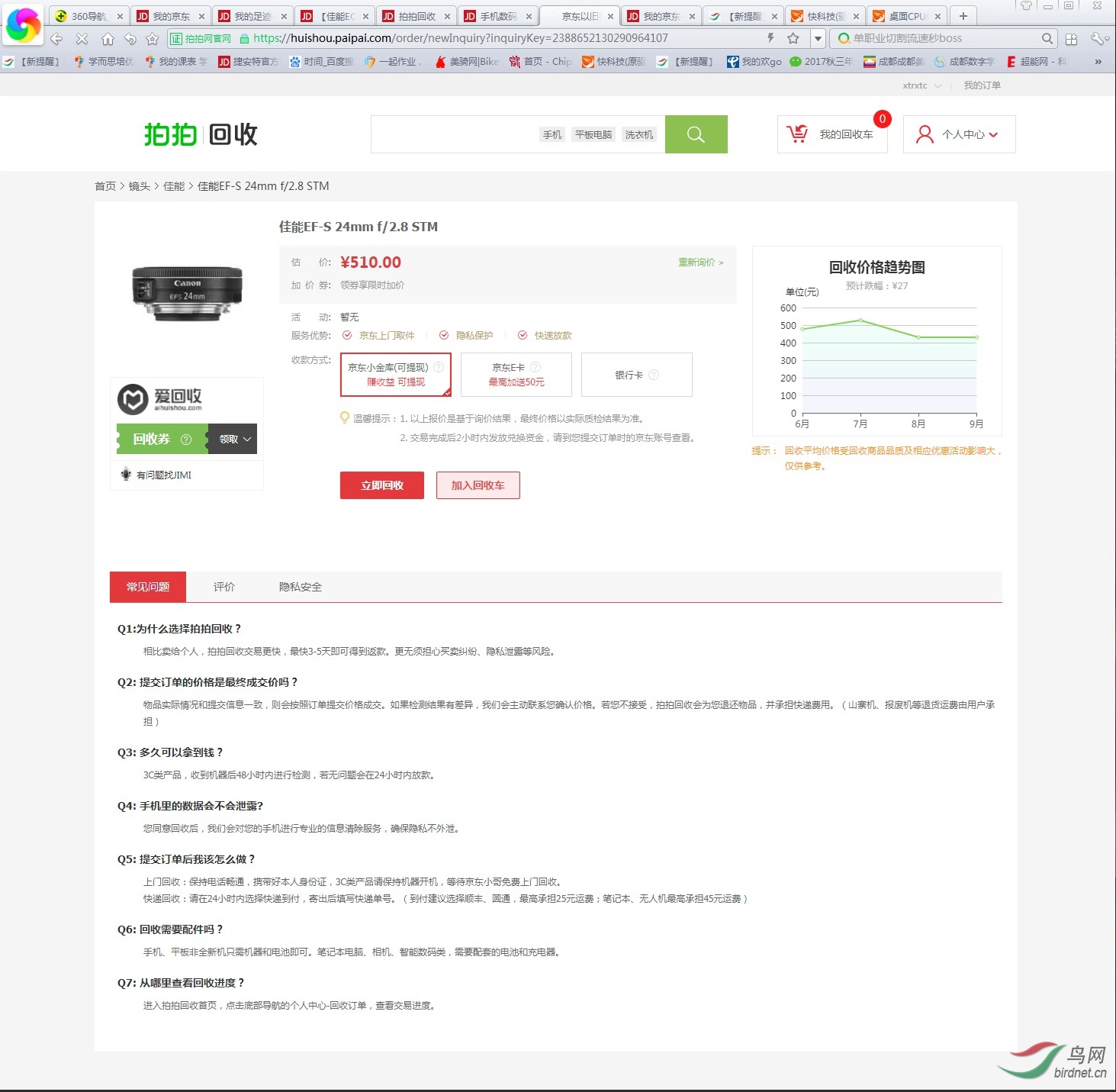The image size is (1116, 1092).
Task: Click the 洗衣机 search suggestion tag
Action: click(639, 135)
